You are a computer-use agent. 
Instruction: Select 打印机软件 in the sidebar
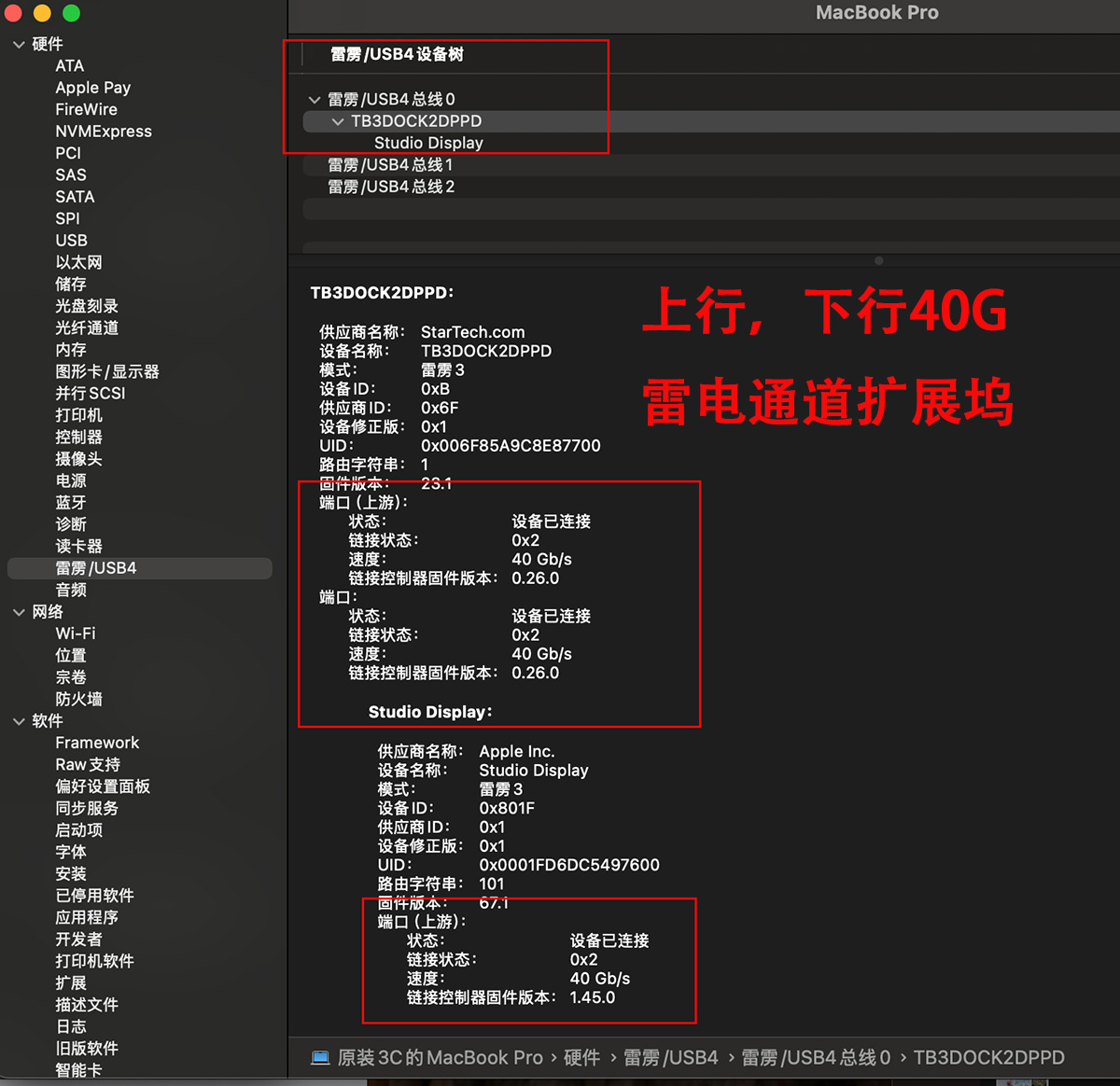[x=94, y=961]
